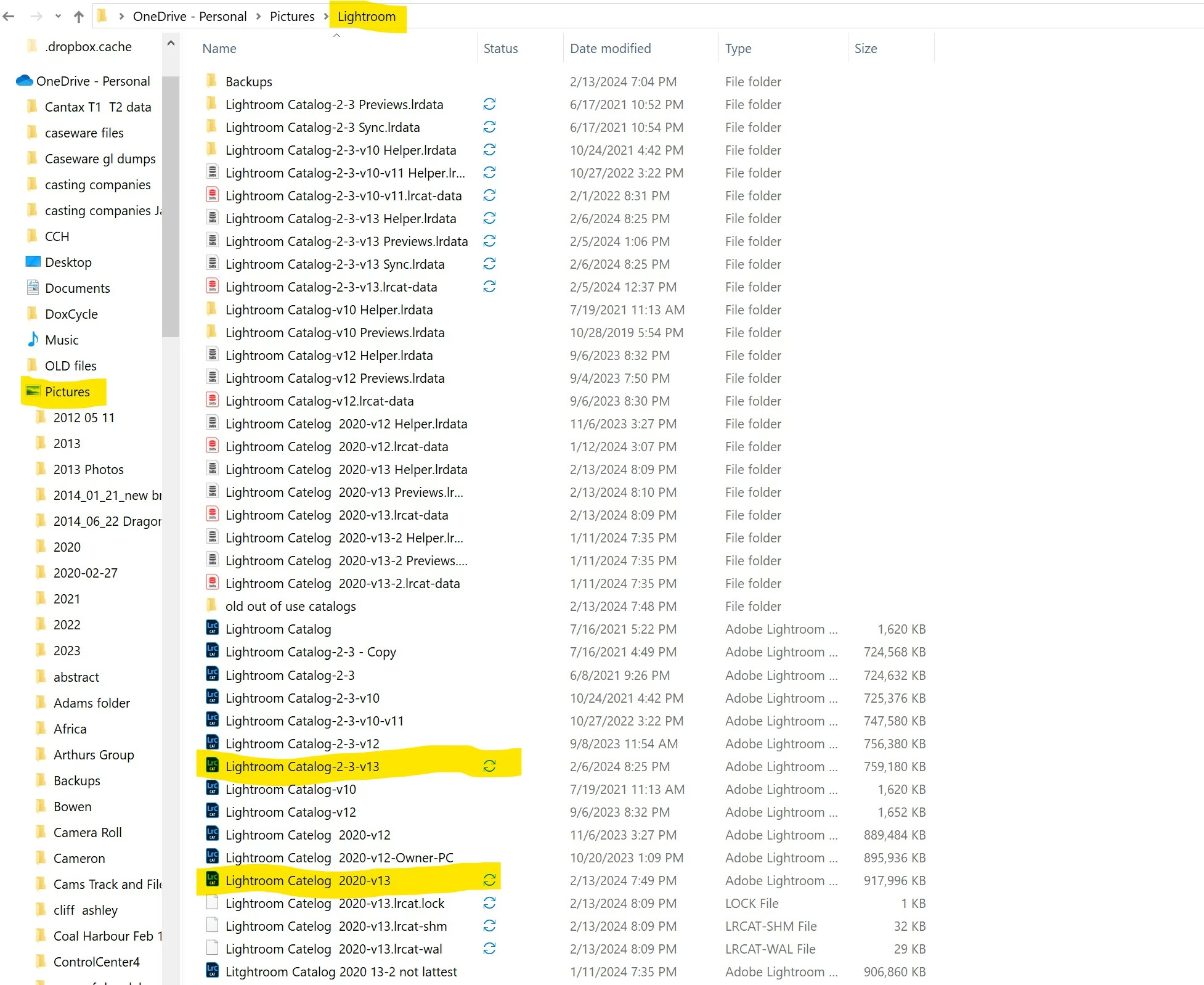Viewport: 1204px width, 985px height.
Task: Click the Type column header
Action: (738, 49)
